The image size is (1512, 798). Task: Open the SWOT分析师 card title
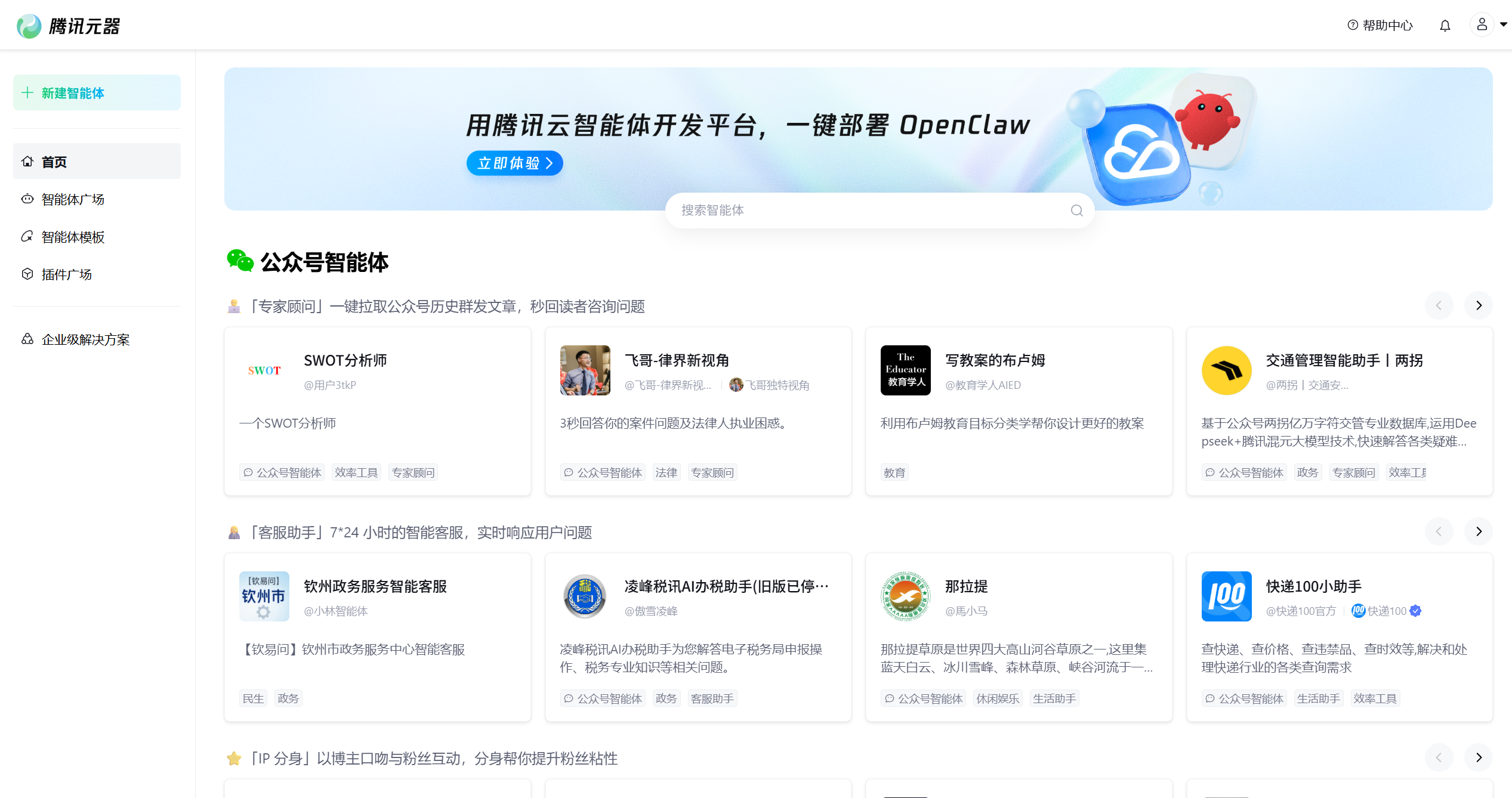(x=345, y=360)
